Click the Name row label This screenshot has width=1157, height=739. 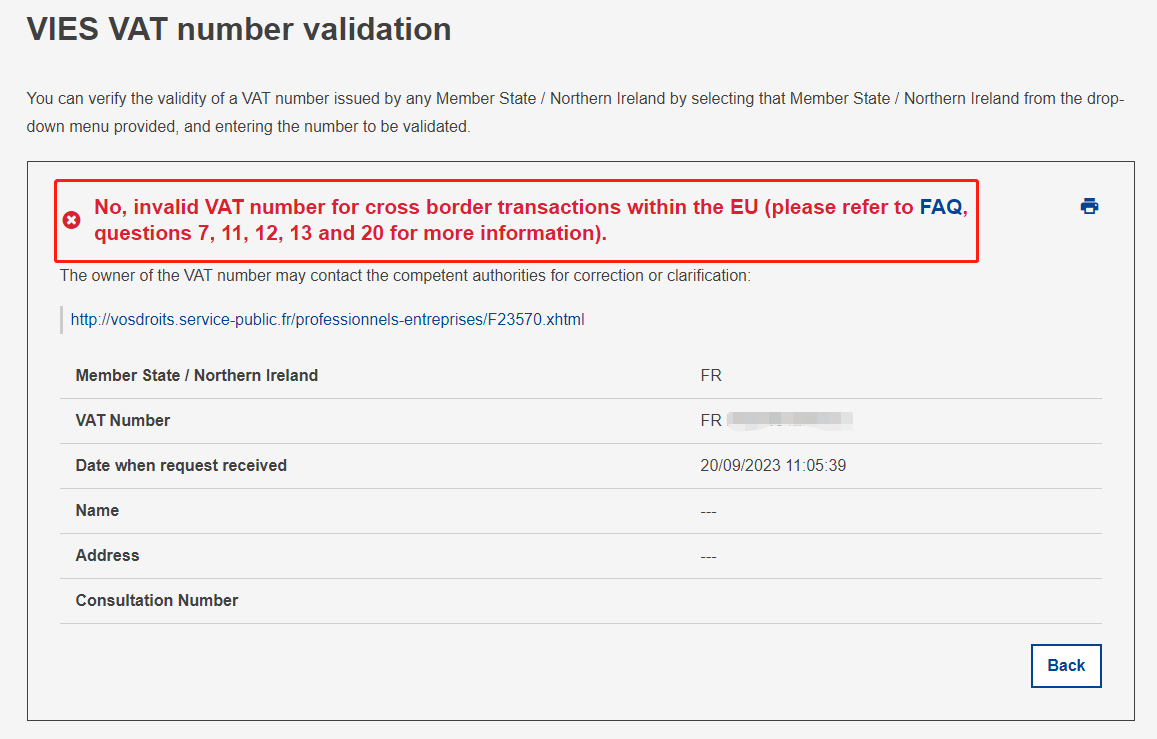click(x=97, y=511)
